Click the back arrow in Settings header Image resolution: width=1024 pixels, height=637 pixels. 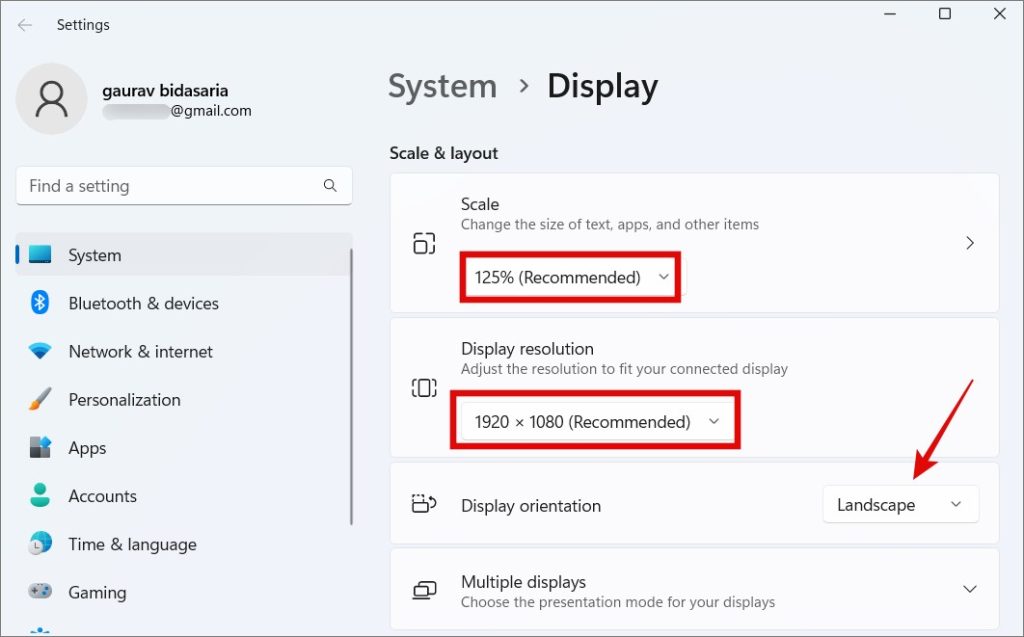point(25,25)
